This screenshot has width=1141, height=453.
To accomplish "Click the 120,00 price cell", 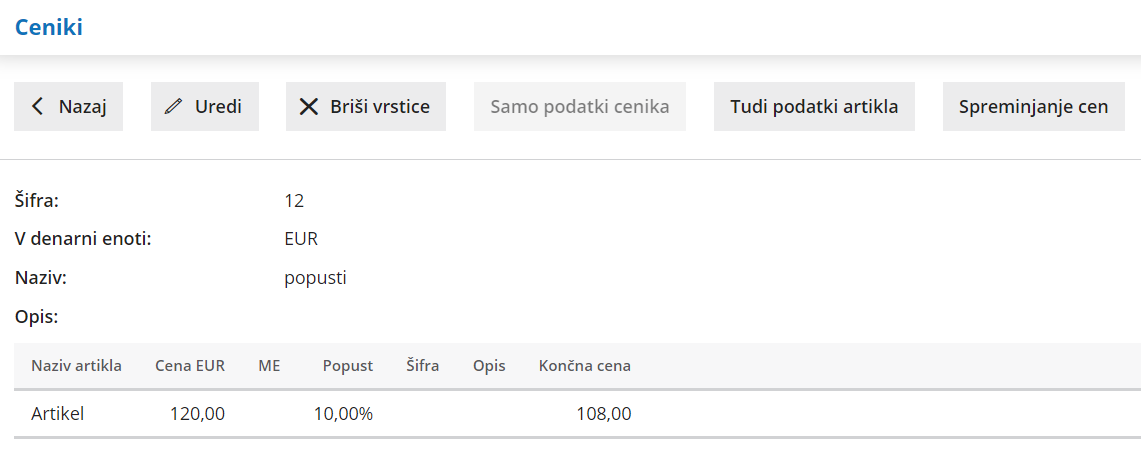I will (x=200, y=413).
